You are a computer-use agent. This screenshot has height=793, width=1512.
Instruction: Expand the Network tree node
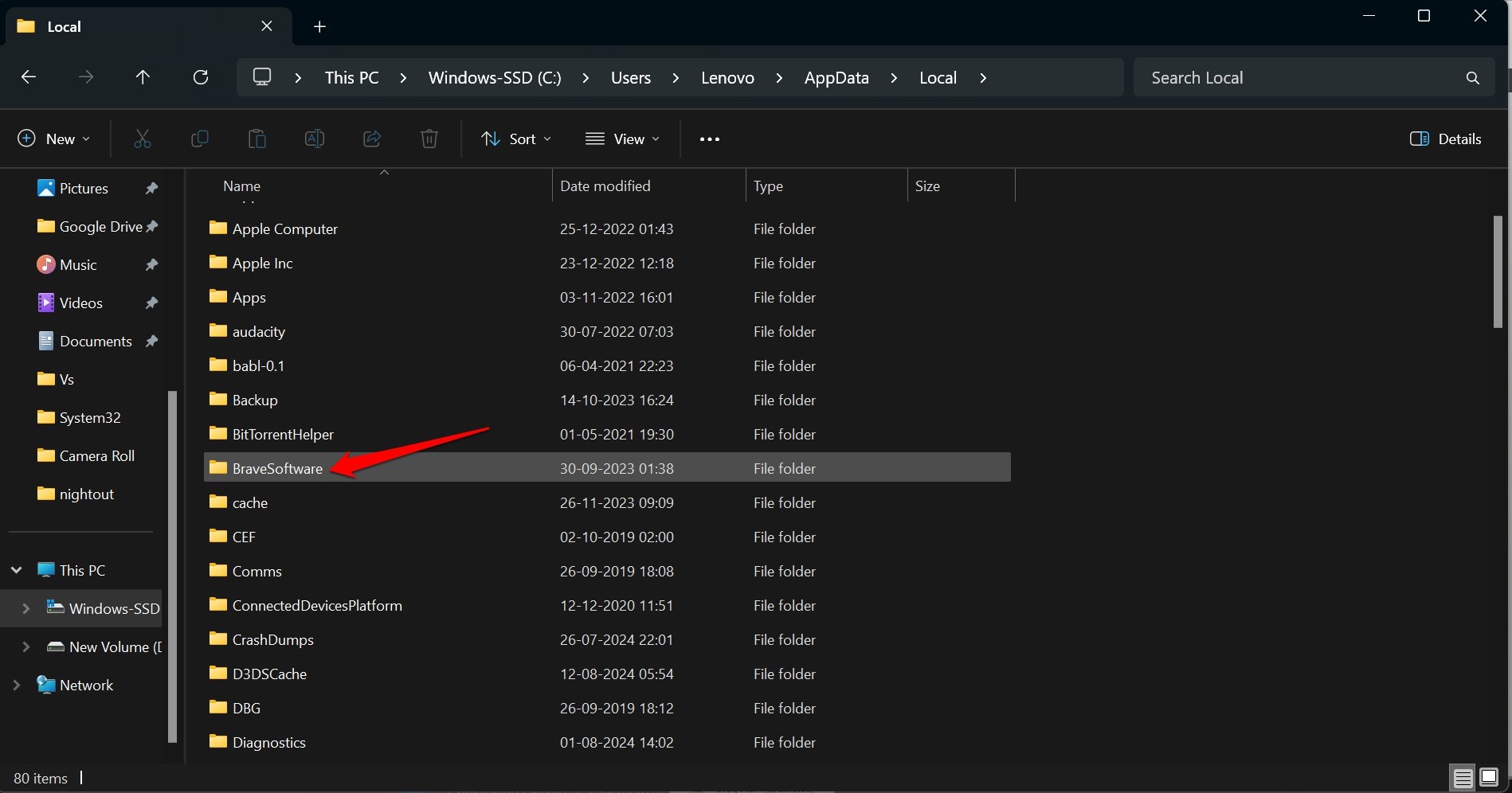click(x=17, y=685)
